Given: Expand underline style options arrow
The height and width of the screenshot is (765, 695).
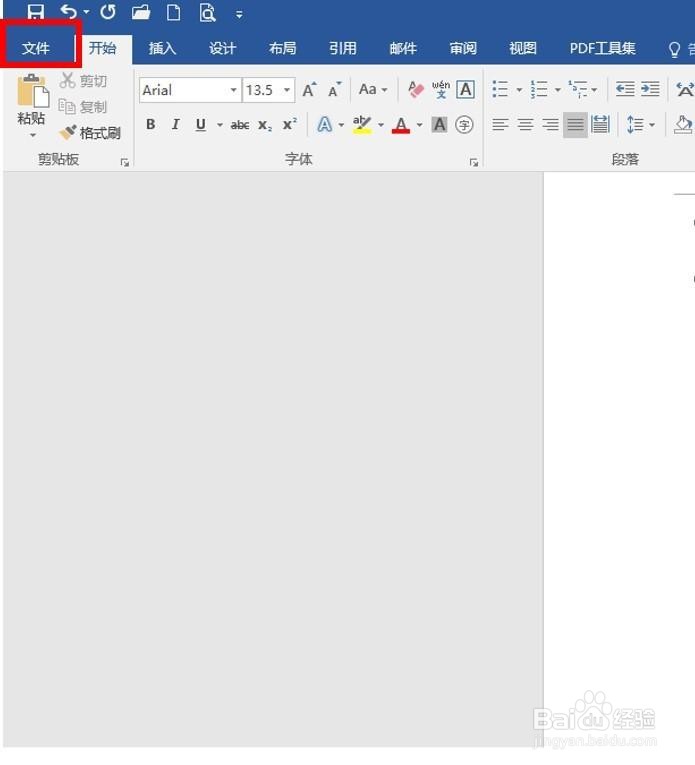Looking at the screenshot, I should 220,125.
